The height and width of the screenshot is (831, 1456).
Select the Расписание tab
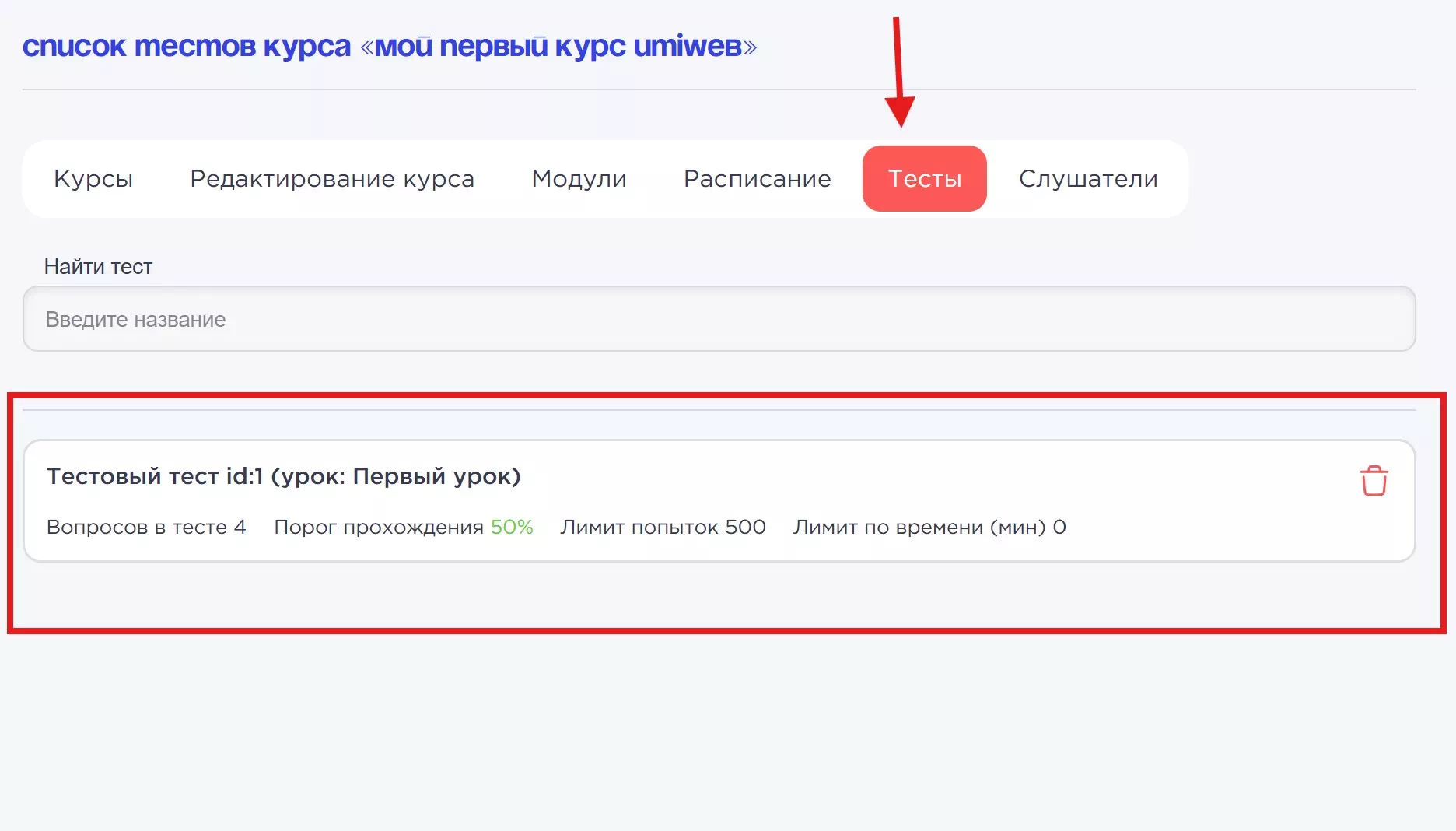click(x=757, y=179)
